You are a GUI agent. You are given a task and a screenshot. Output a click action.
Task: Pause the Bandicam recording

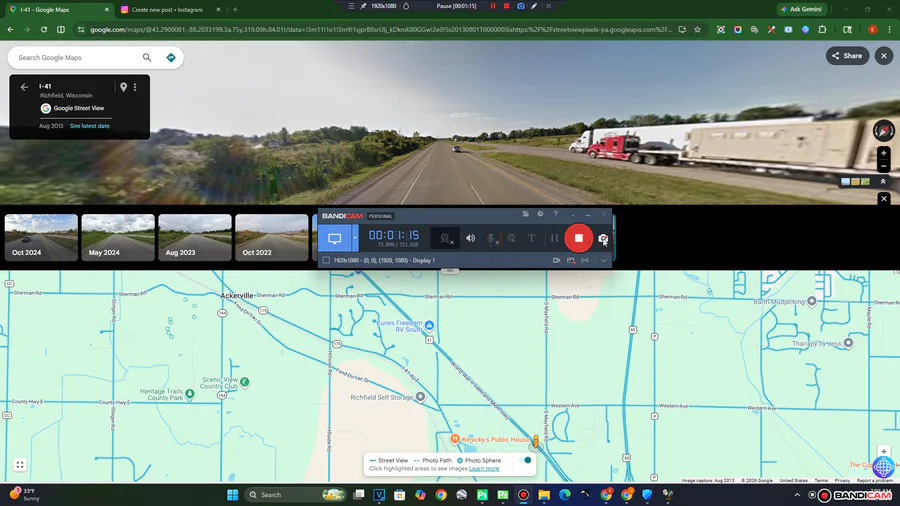pos(554,238)
